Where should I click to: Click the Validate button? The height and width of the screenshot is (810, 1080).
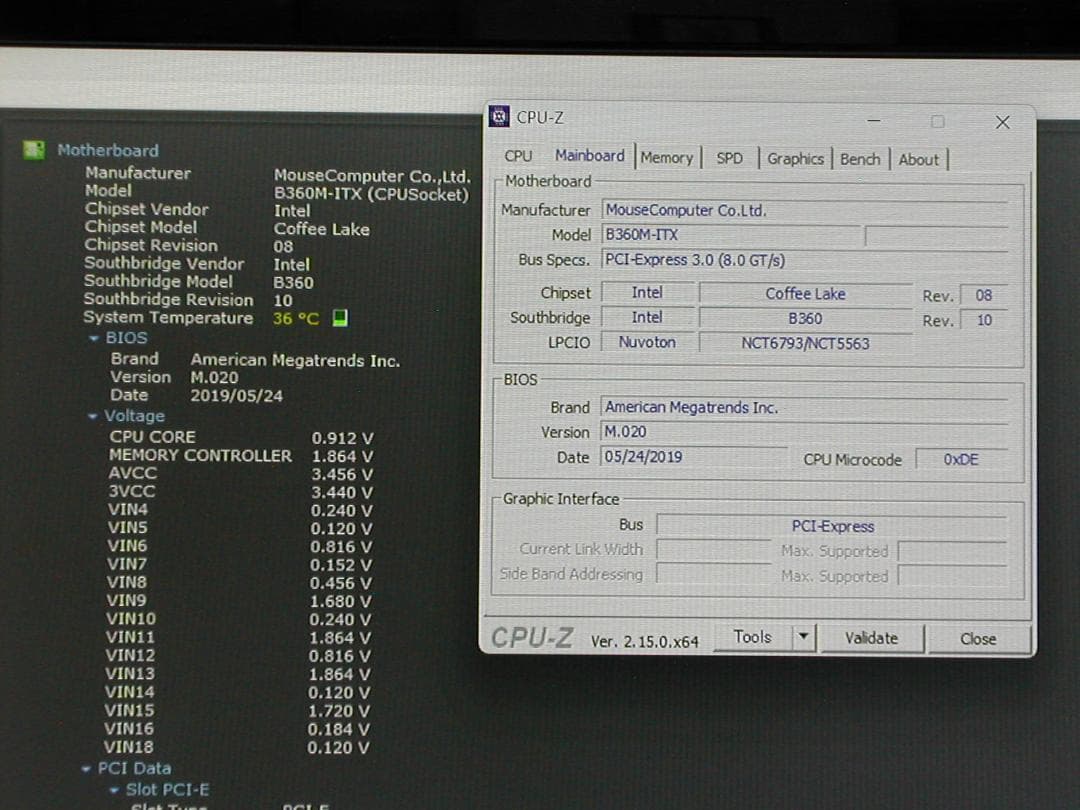pos(872,637)
